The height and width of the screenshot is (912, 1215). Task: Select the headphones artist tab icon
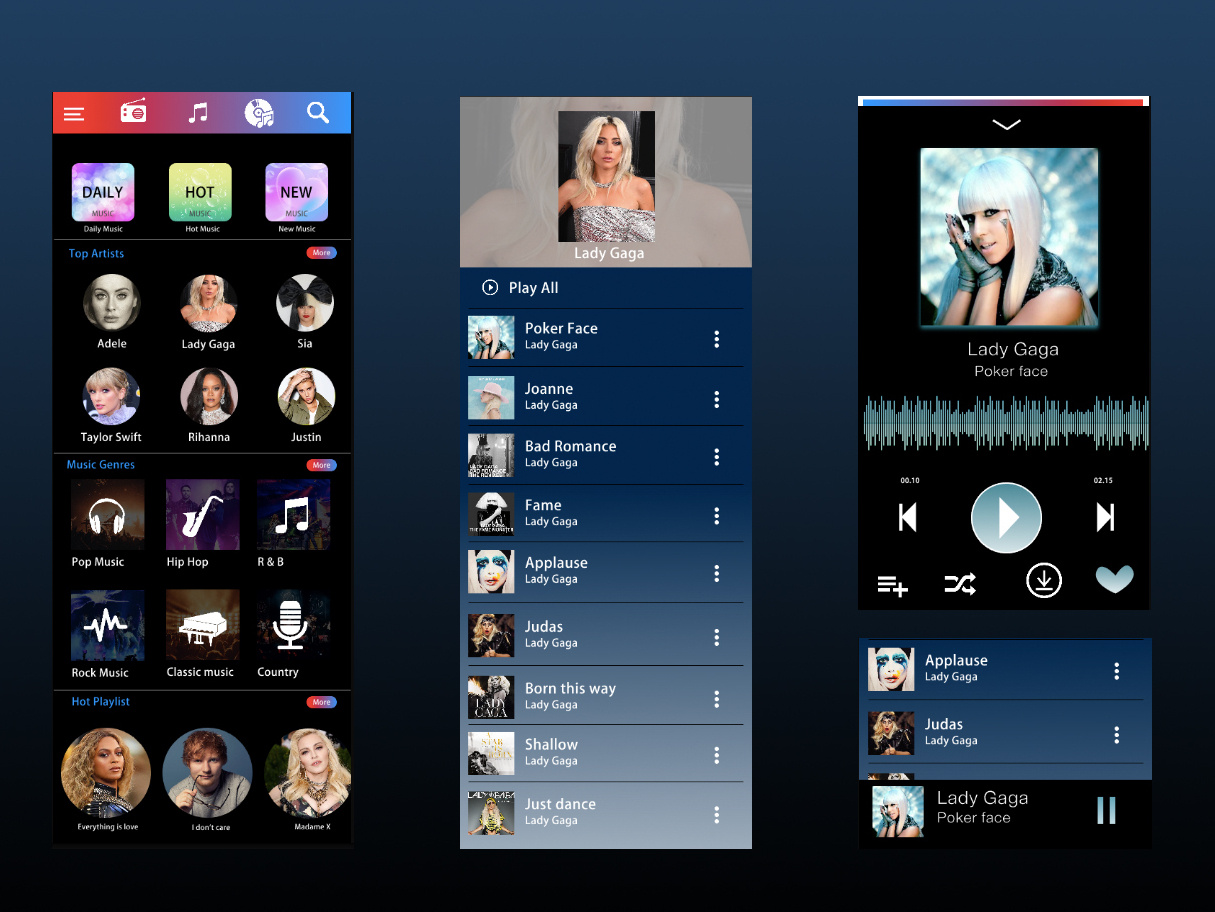tap(260, 112)
